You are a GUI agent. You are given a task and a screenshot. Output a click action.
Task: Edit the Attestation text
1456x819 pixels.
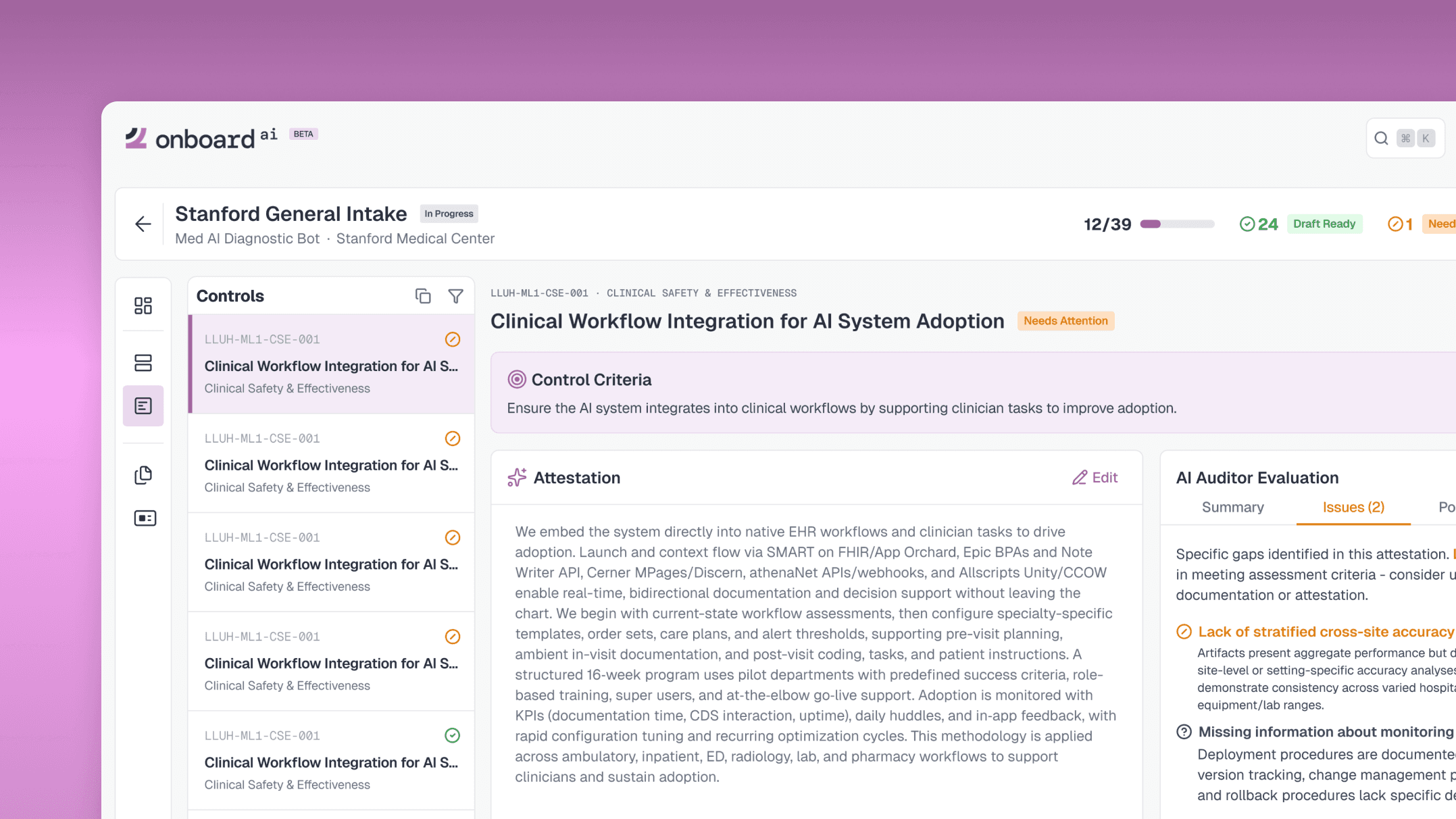pyautogui.click(x=1095, y=478)
